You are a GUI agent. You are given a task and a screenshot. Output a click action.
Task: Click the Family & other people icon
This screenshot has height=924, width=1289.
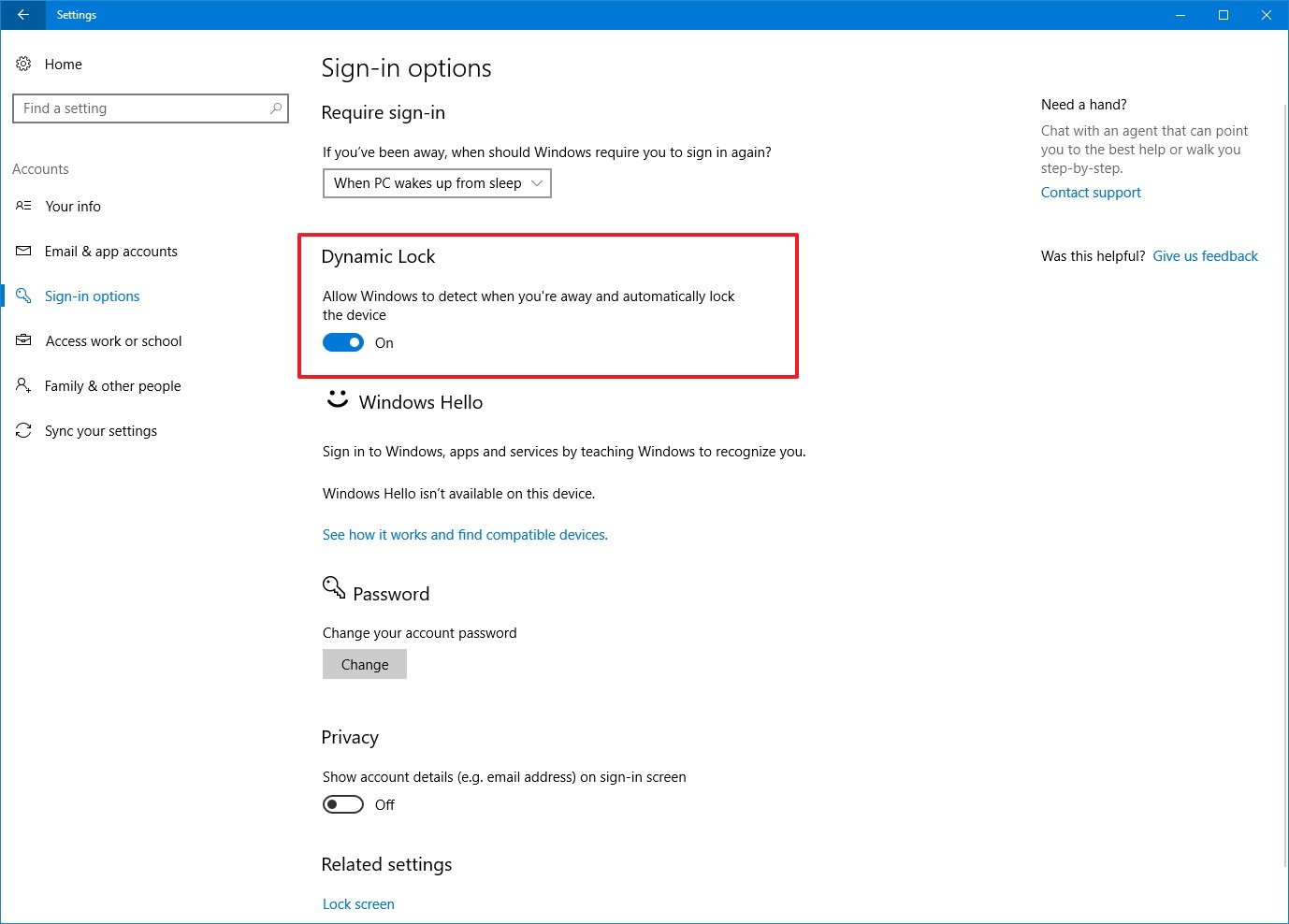point(23,385)
